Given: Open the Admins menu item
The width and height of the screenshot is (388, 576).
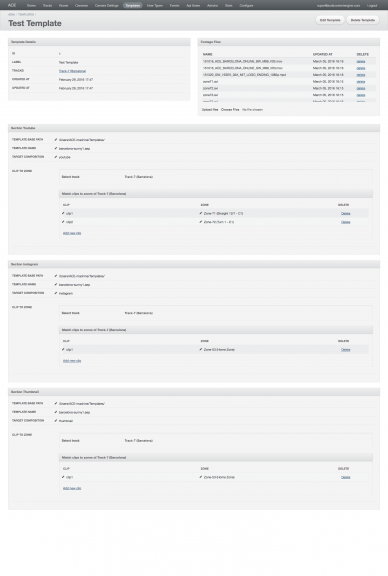Looking at the screenshot, I should [212, 6].
